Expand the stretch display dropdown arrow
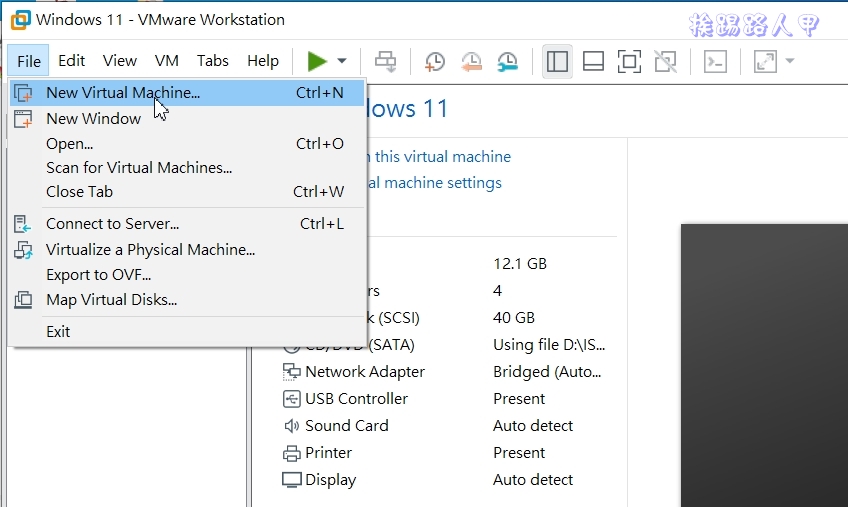 click(x=790, y=61)
